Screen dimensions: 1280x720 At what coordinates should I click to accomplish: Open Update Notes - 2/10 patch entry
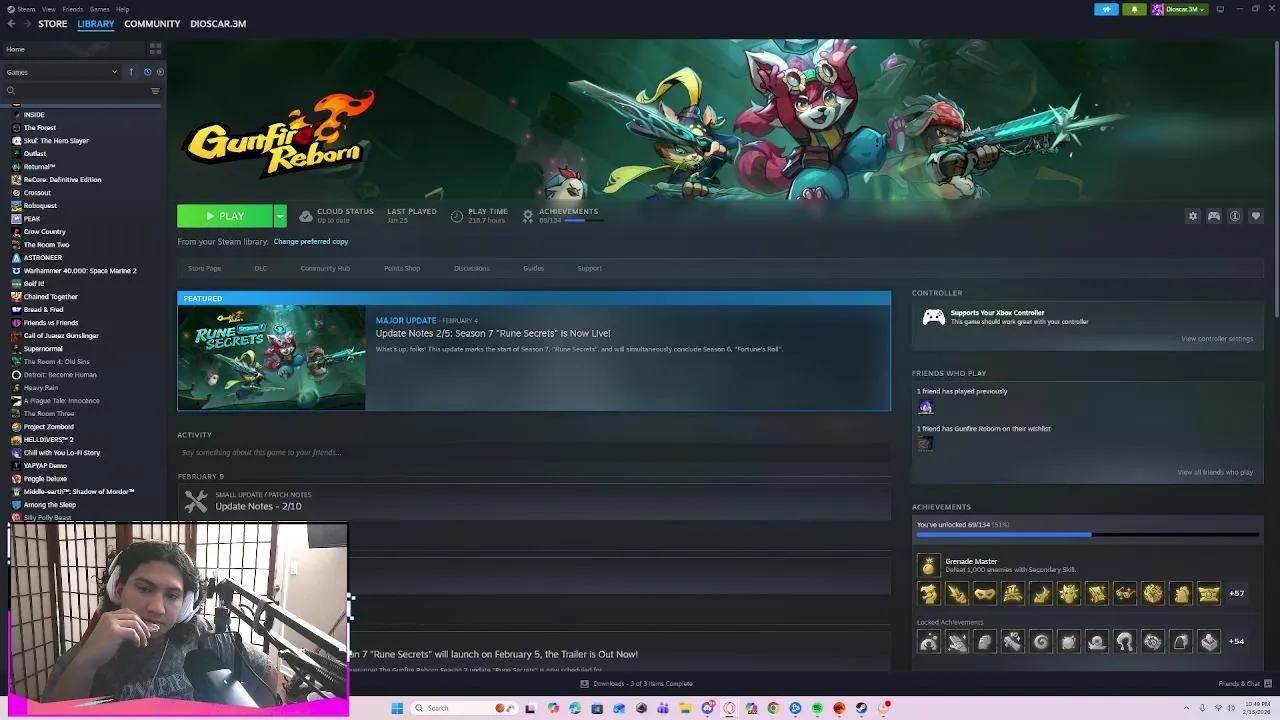point(258,506)
